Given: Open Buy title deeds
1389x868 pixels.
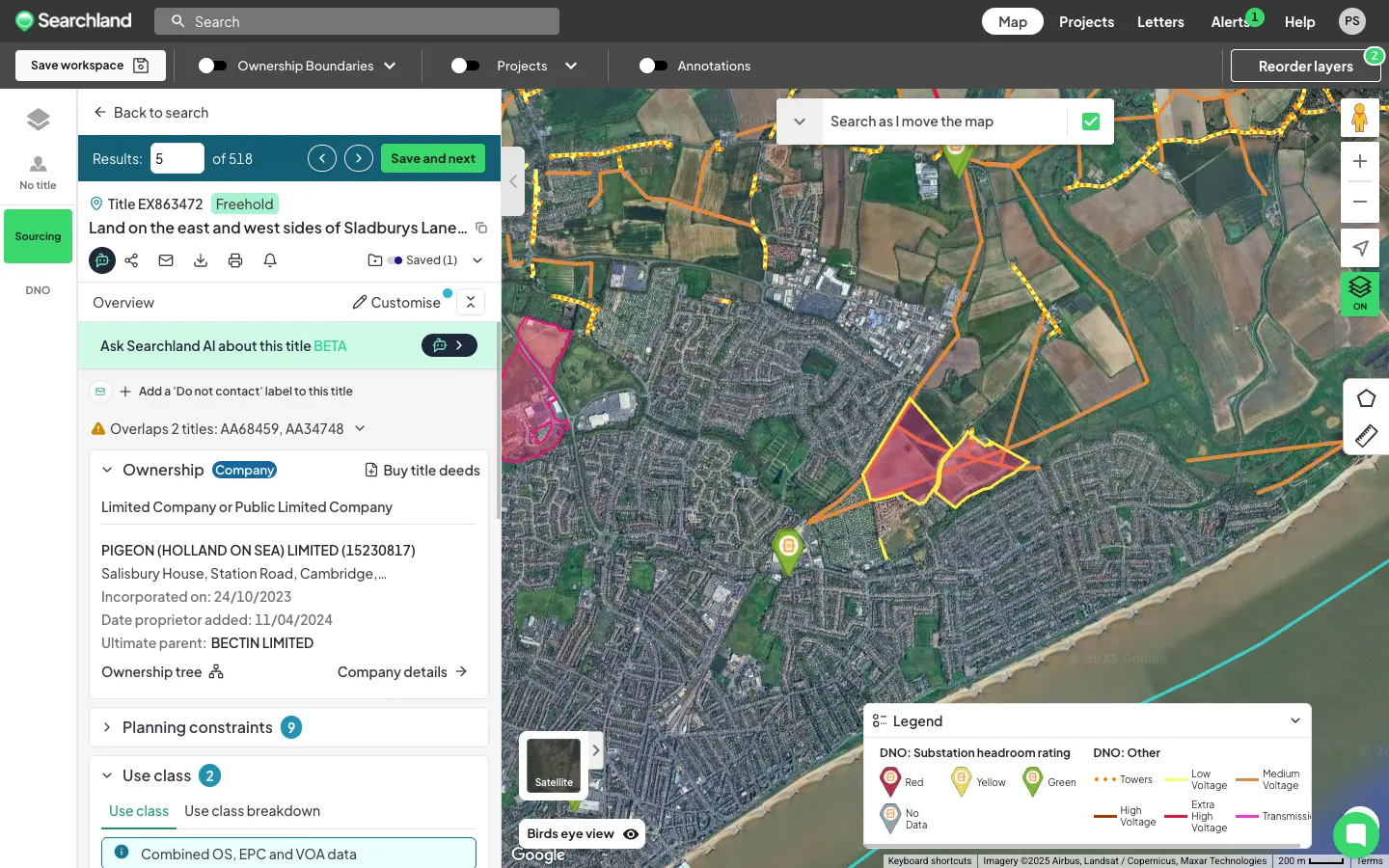Looking at the screenshot, I should 422,470.
